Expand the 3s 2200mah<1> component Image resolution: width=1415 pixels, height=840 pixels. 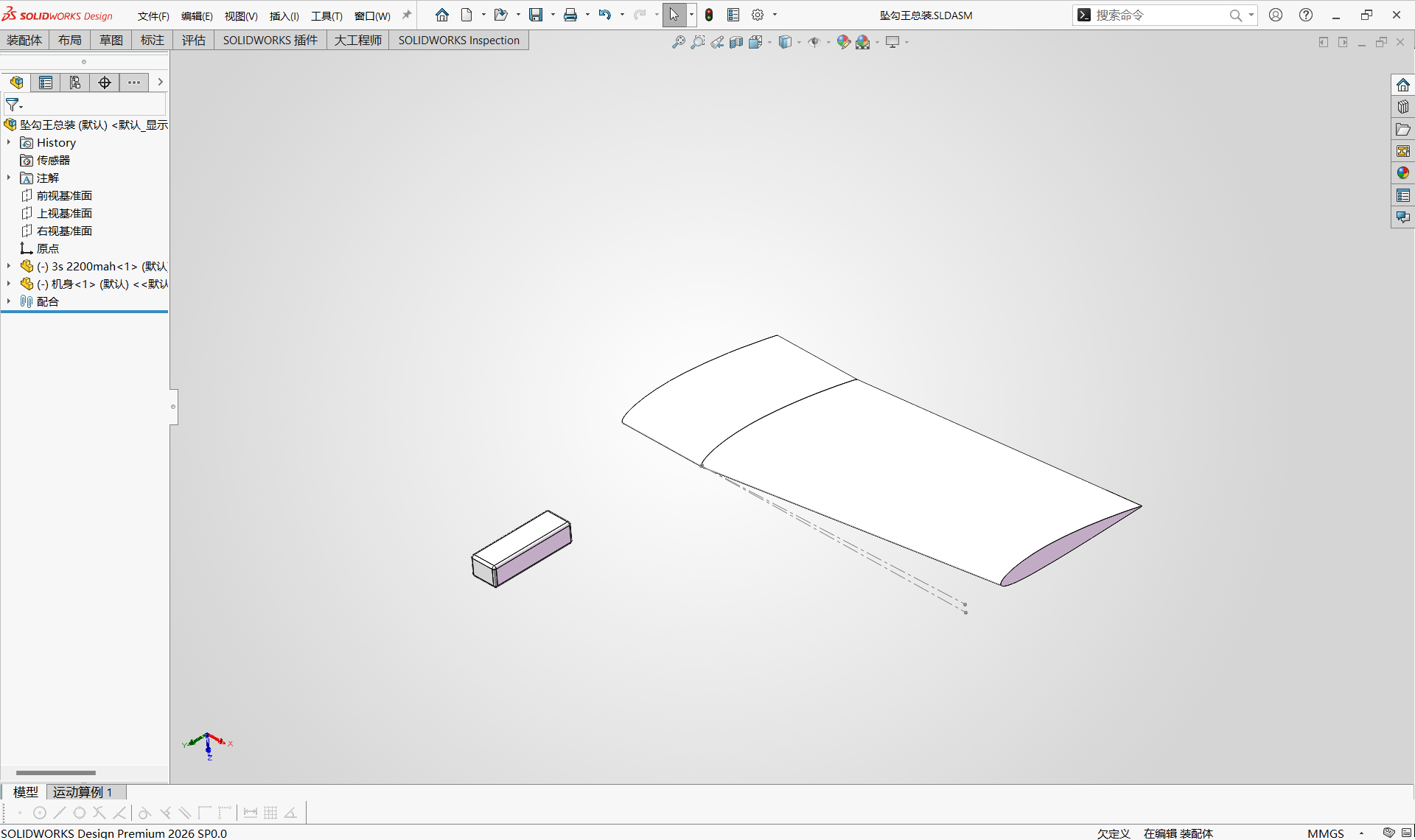point(9,266)
